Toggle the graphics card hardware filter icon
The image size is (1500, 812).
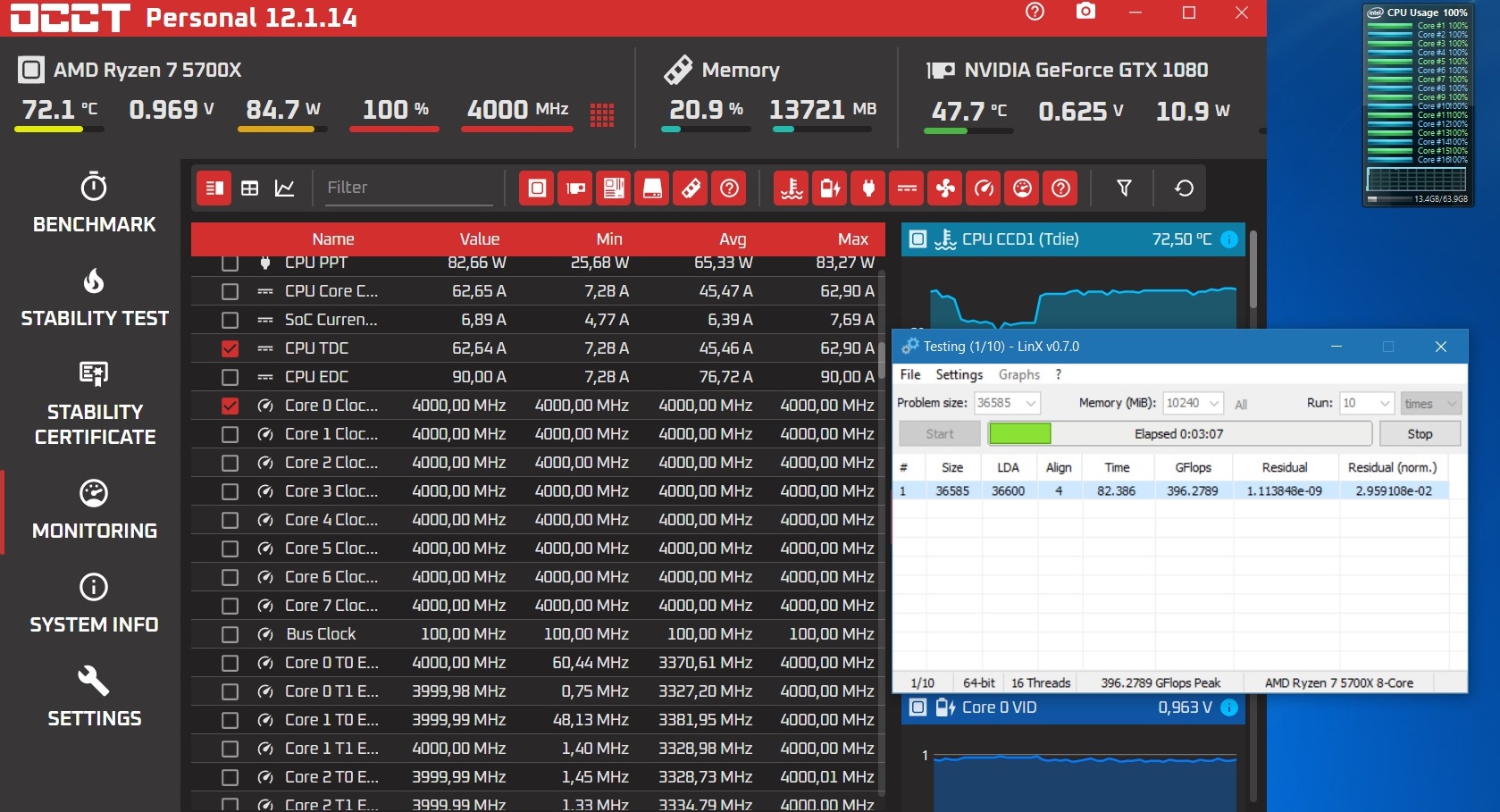point(575,188)
